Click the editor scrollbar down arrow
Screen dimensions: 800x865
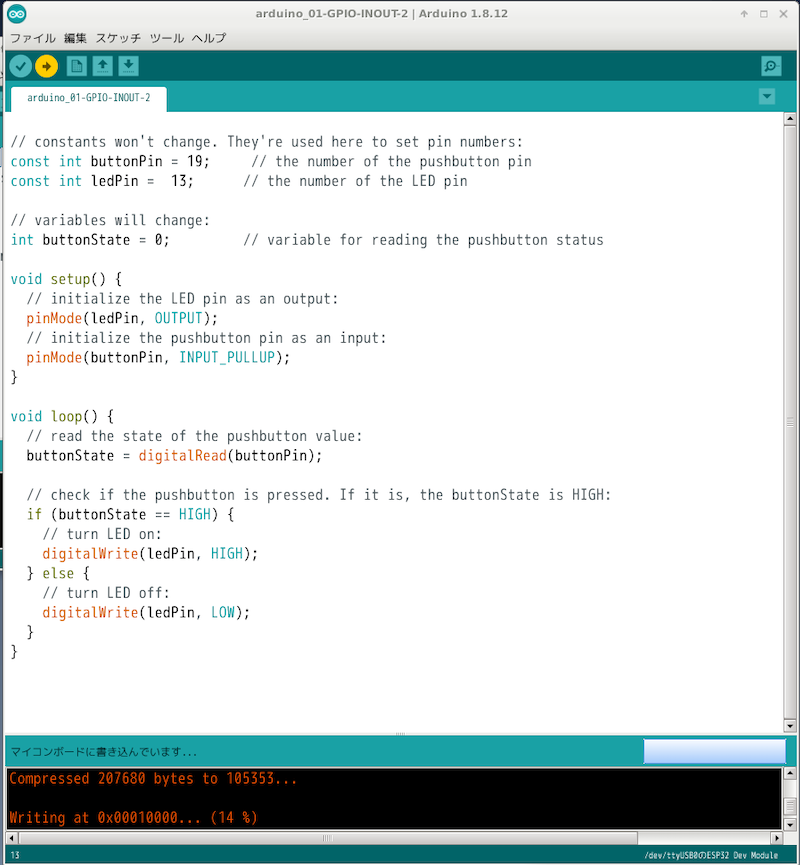(x=789, y=726)
